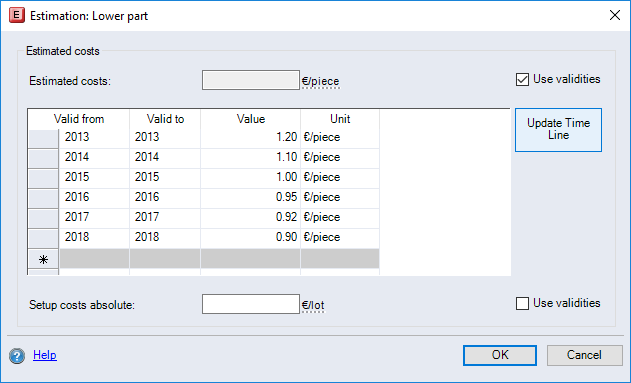Click the Unit cell in the 2018 row

pos(340,239)
